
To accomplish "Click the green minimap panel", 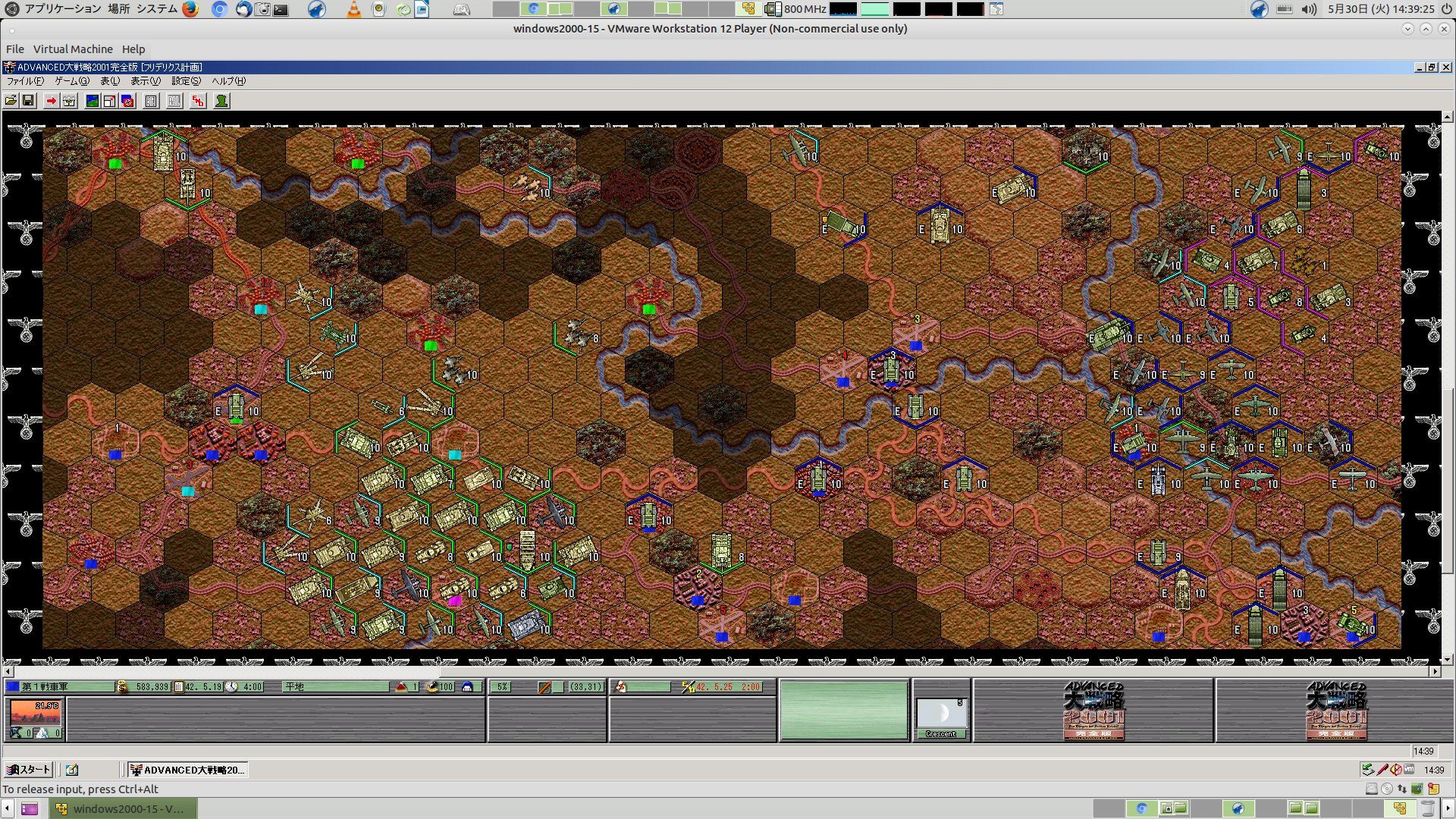I will (844, 710).
